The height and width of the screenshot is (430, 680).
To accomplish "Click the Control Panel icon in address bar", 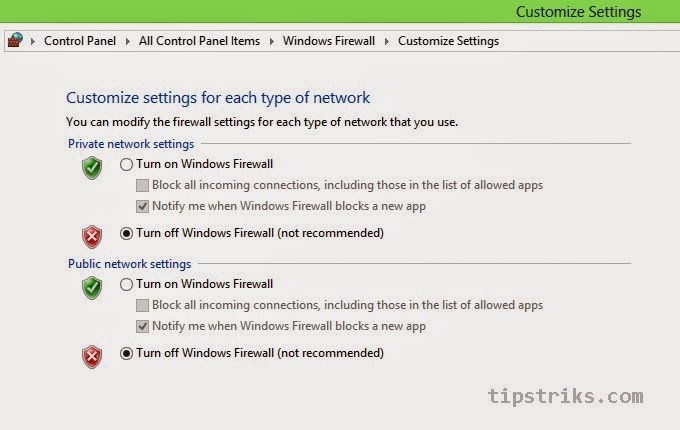I will coord(14,41).
